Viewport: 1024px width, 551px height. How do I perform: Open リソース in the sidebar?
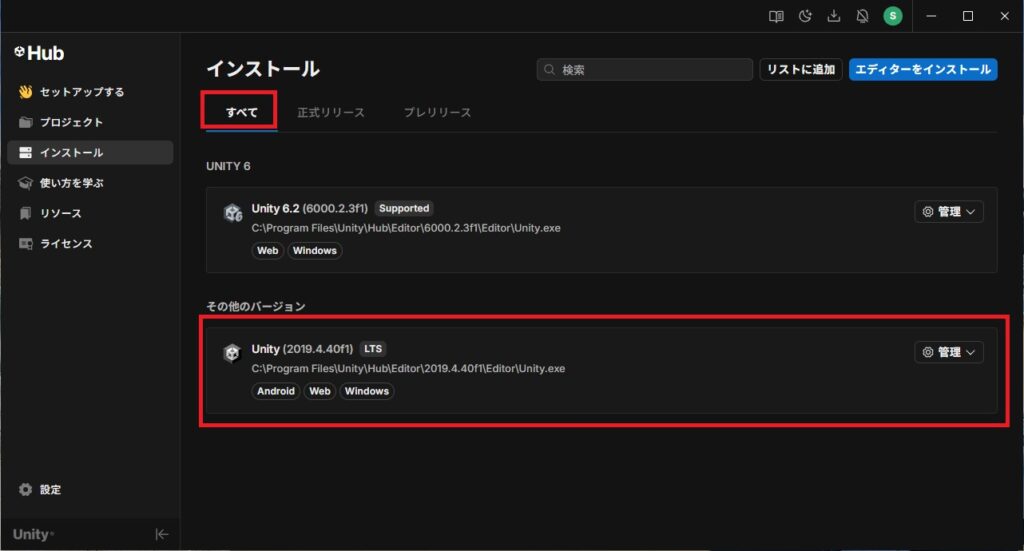point(90,213)
